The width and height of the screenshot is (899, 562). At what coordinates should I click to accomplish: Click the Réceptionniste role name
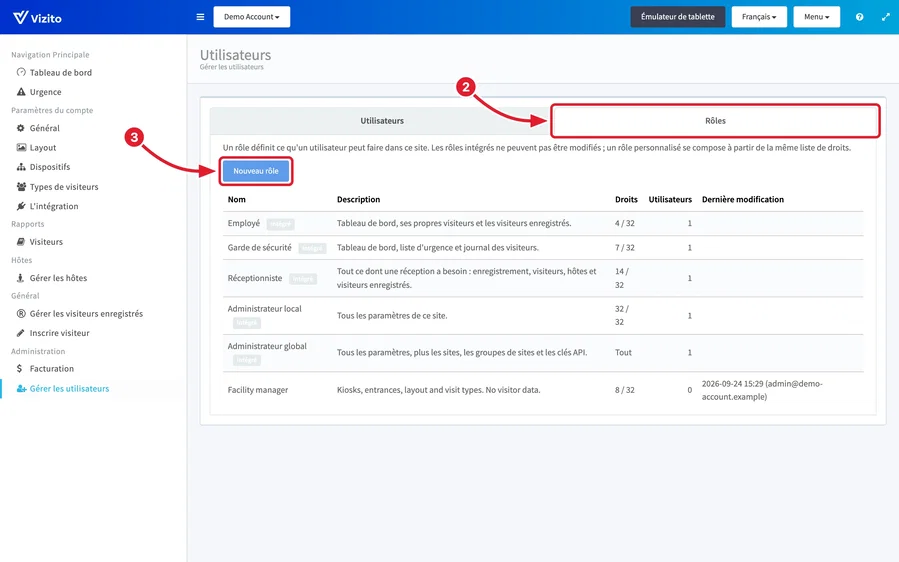(255, 278)
